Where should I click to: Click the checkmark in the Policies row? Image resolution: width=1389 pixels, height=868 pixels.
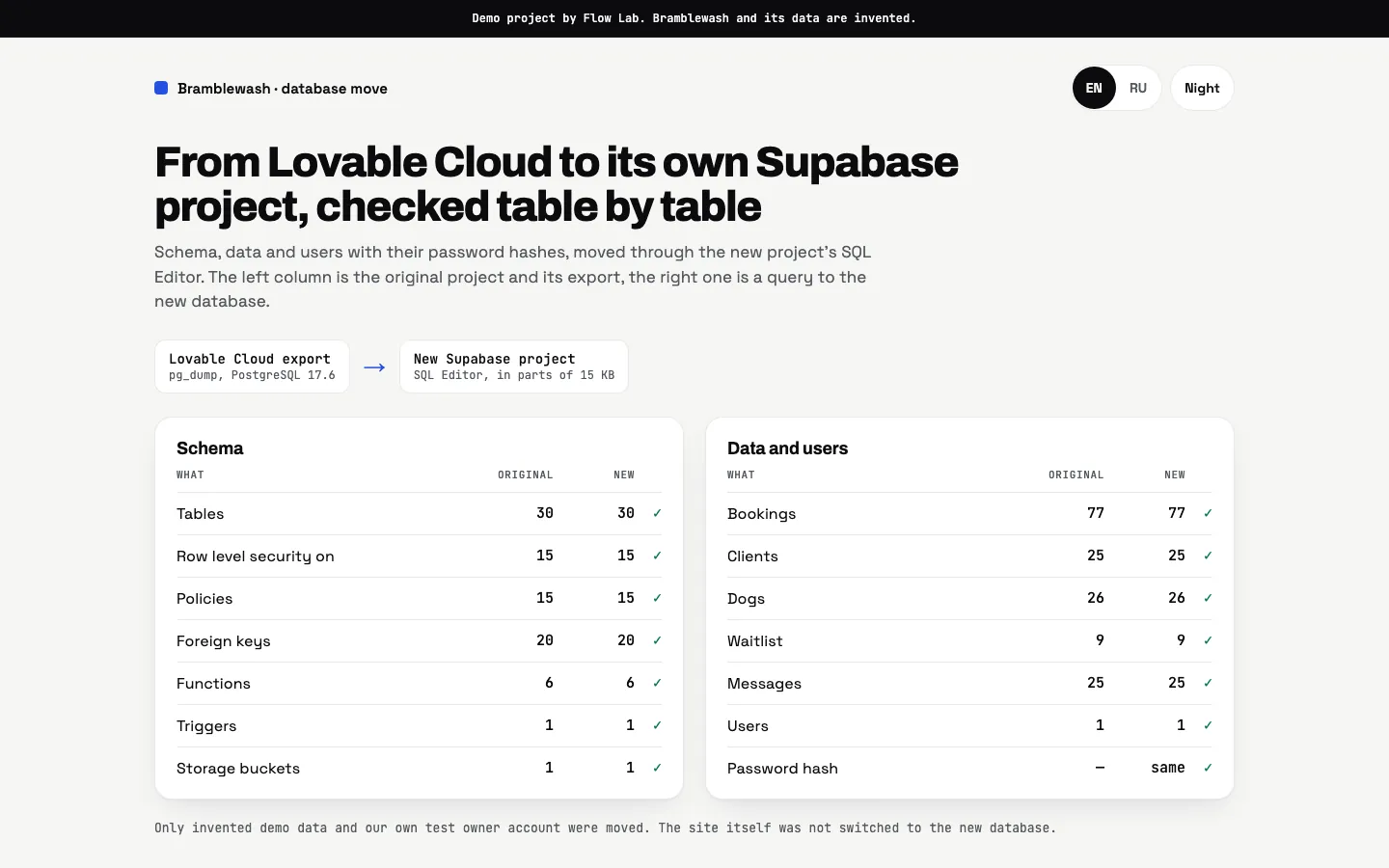point(657,598)
